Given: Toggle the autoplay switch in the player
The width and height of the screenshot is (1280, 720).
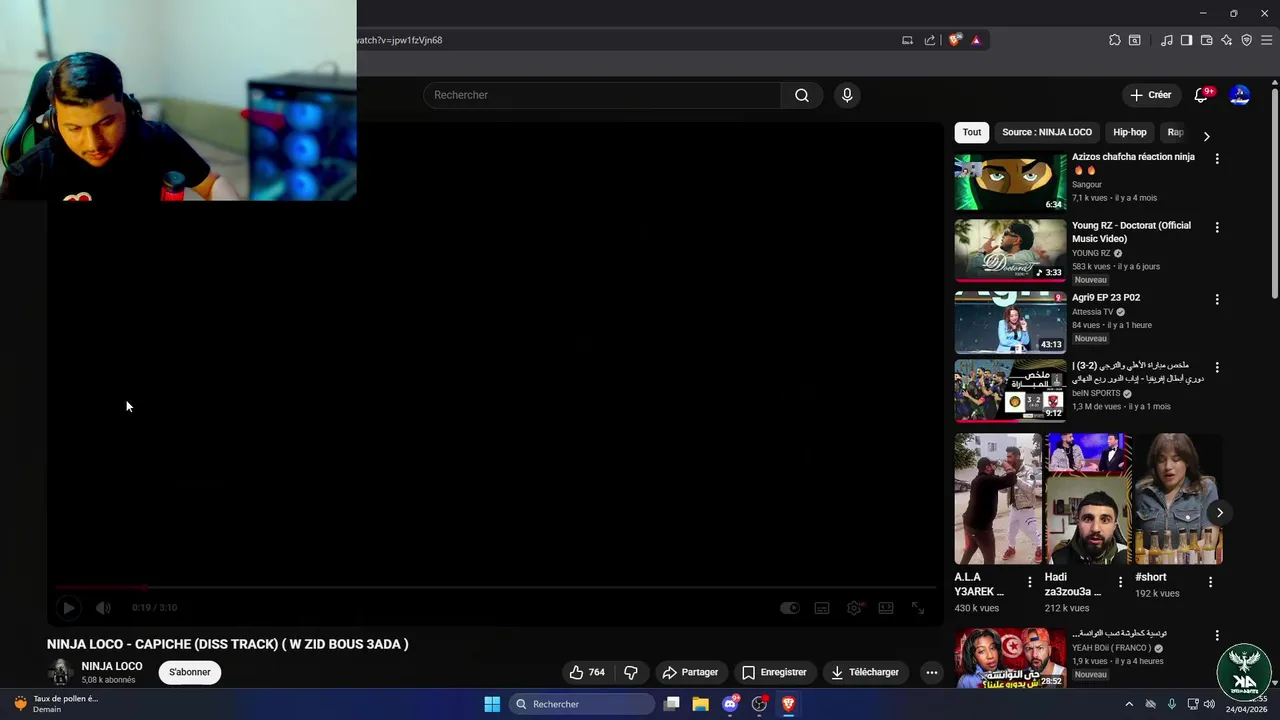Looking at the screenshot, I should pos(789,607).
